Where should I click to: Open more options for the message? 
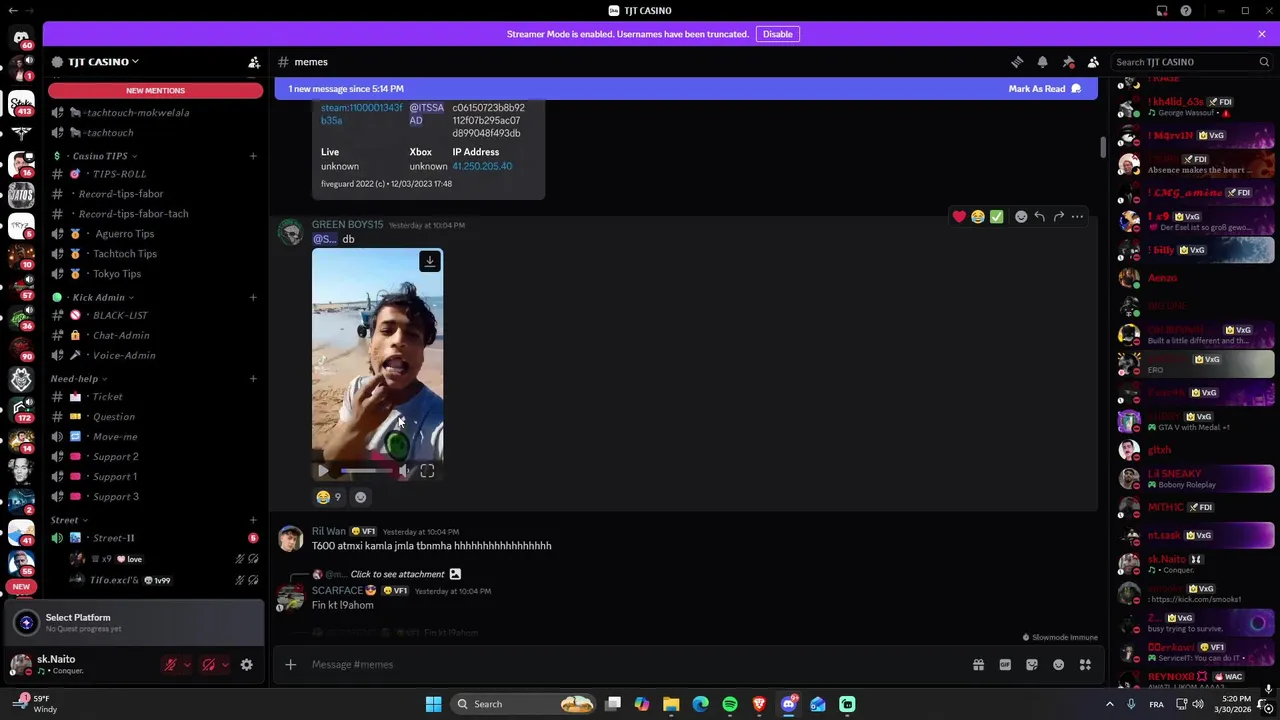pos(1077,216)
